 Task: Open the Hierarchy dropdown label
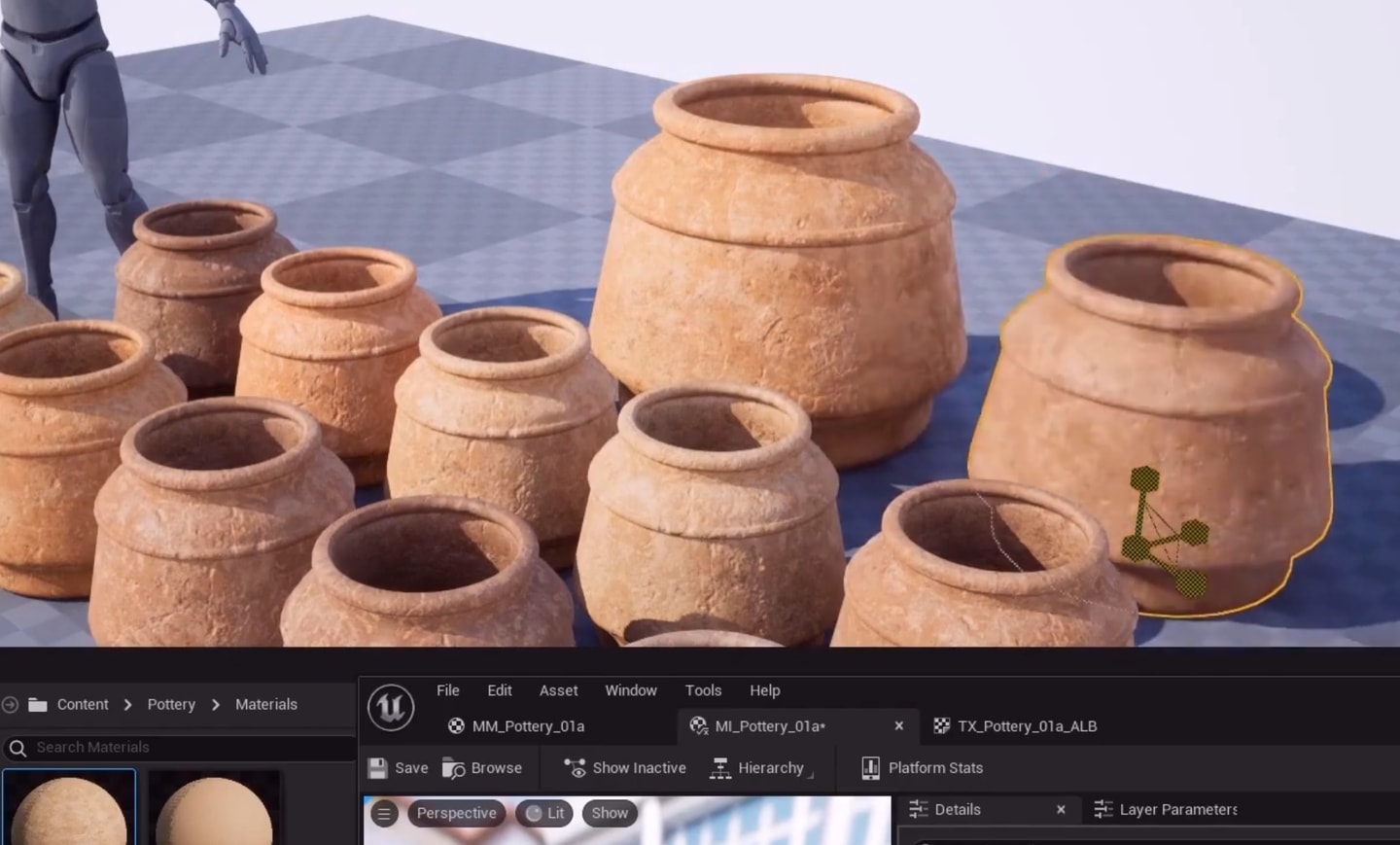click(771, 768)
